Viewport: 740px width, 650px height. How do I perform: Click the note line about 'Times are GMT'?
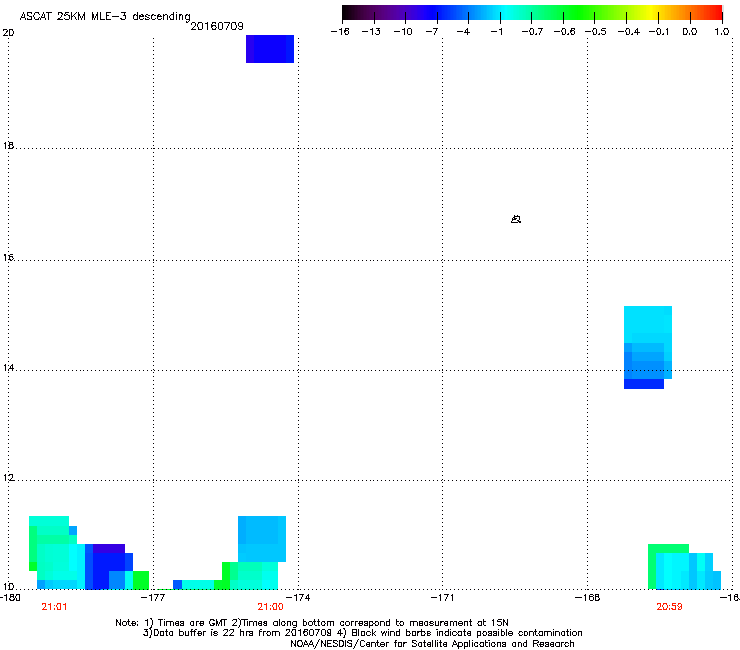click(x=312, y=623)
